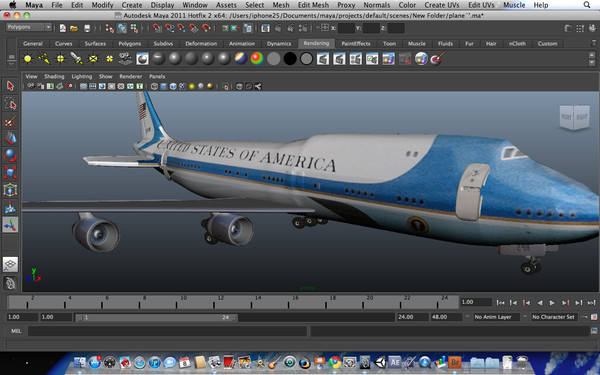Open the Renderer panel menu
Image resolution: width=600 pixels, height=375 pixels.
pyautogui.click(x=130, y=77)
